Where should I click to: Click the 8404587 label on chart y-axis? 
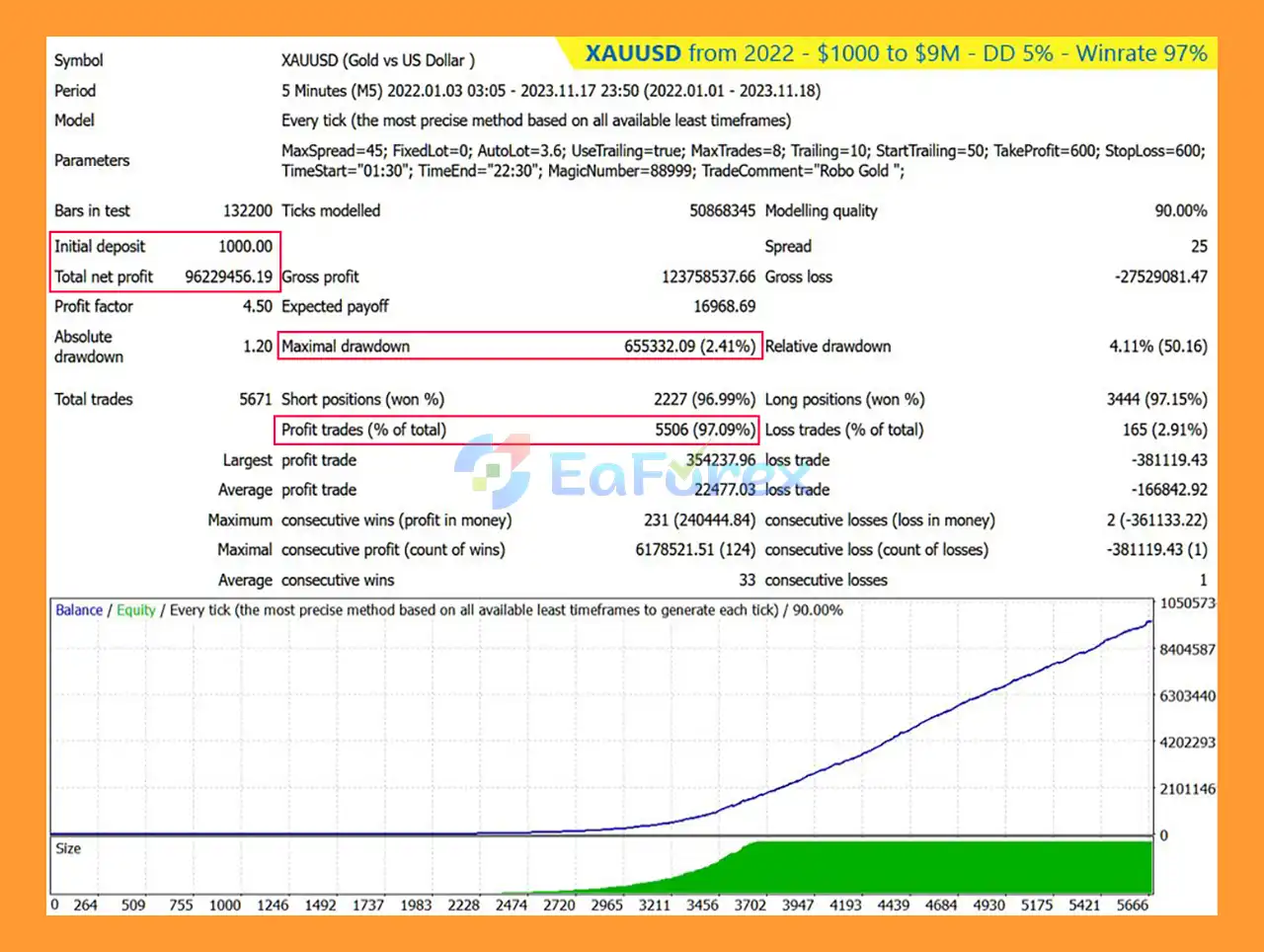[x=1187, y=650]
